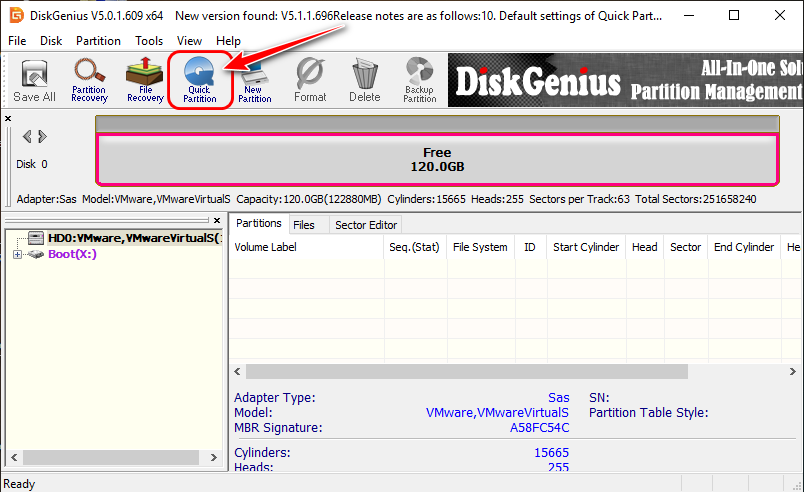Expand the Boot(X:) tree node
Image resolution: width=804 pixels, height=492 pixels.
[17, 254]
